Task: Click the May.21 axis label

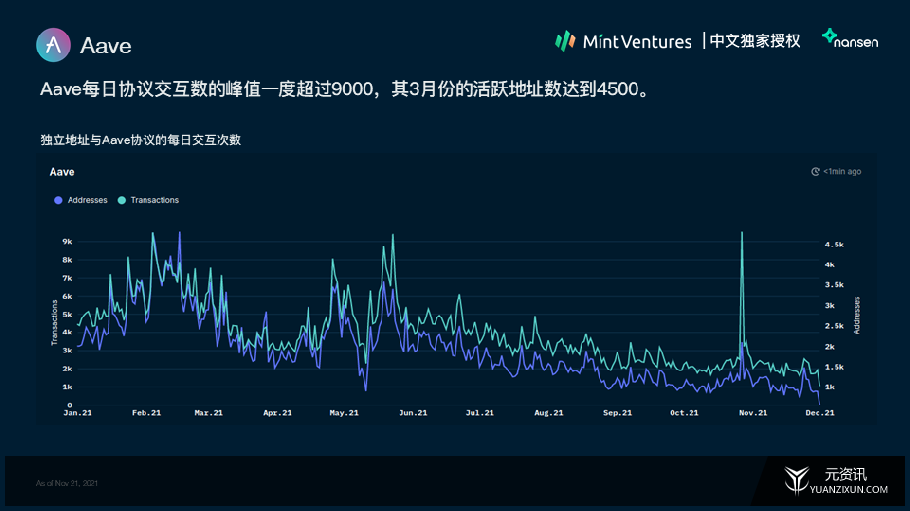Action: (x=344, y=413)
